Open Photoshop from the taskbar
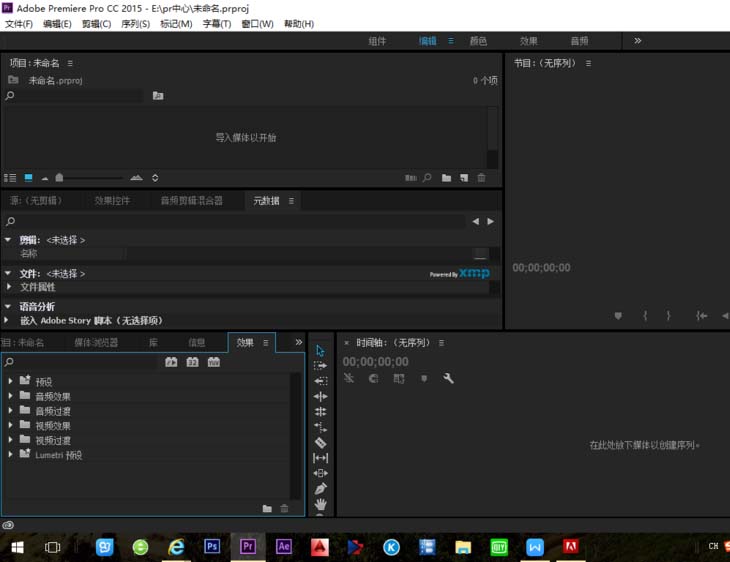Screen dimensions: 730x562 (212, 546)
